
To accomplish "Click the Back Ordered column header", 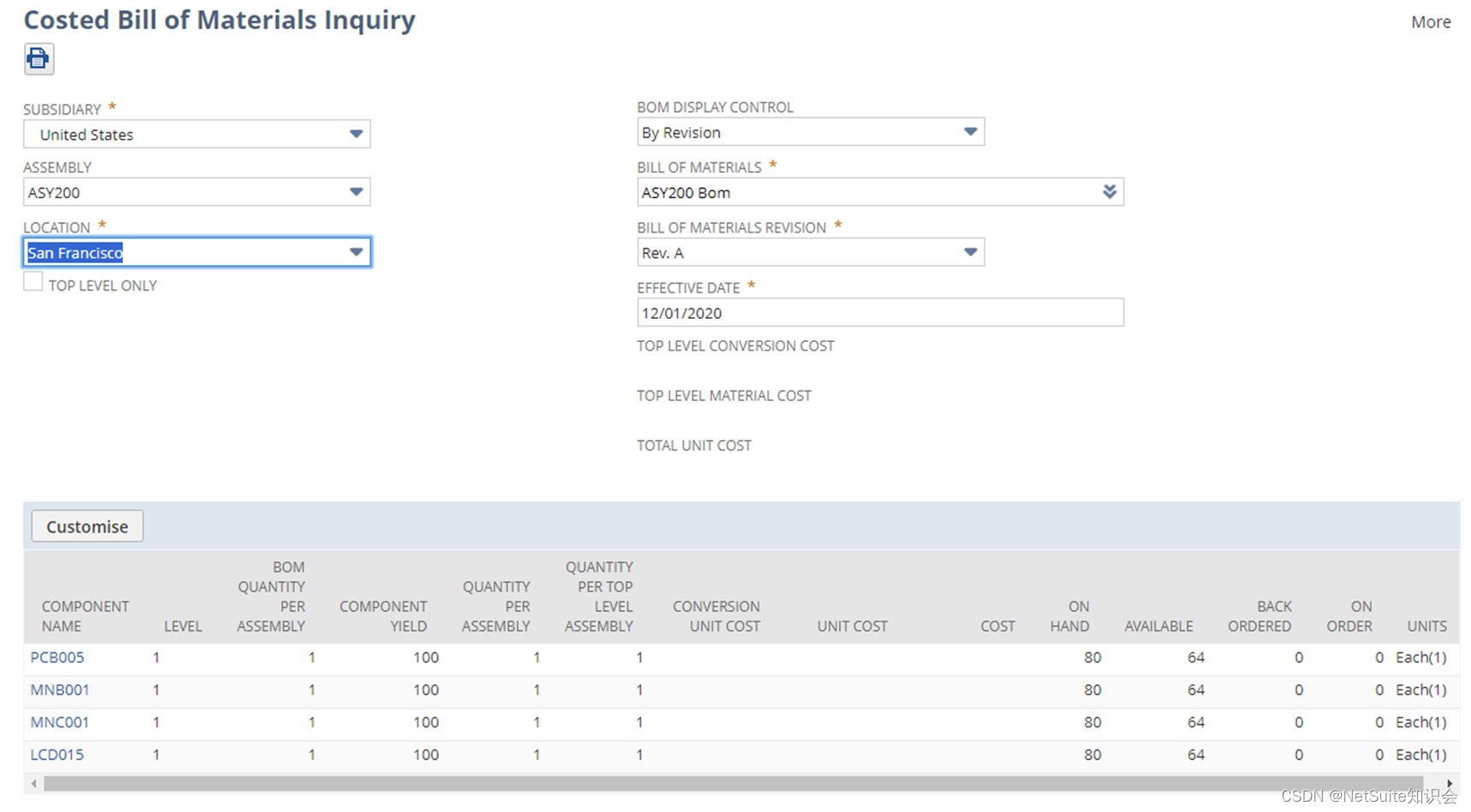I will (1260, 616).
